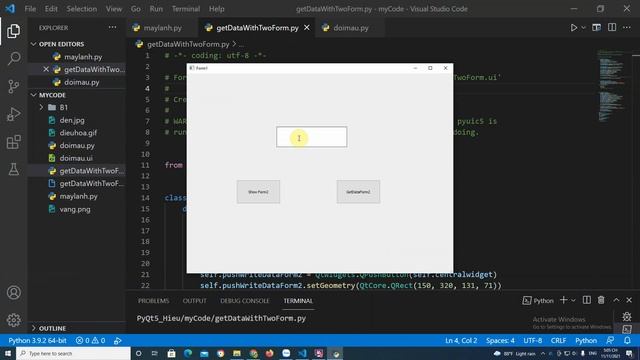Viewport: 640px width, 360px height.
Task: Click the taskbar search box
Action: click(73, 353)
